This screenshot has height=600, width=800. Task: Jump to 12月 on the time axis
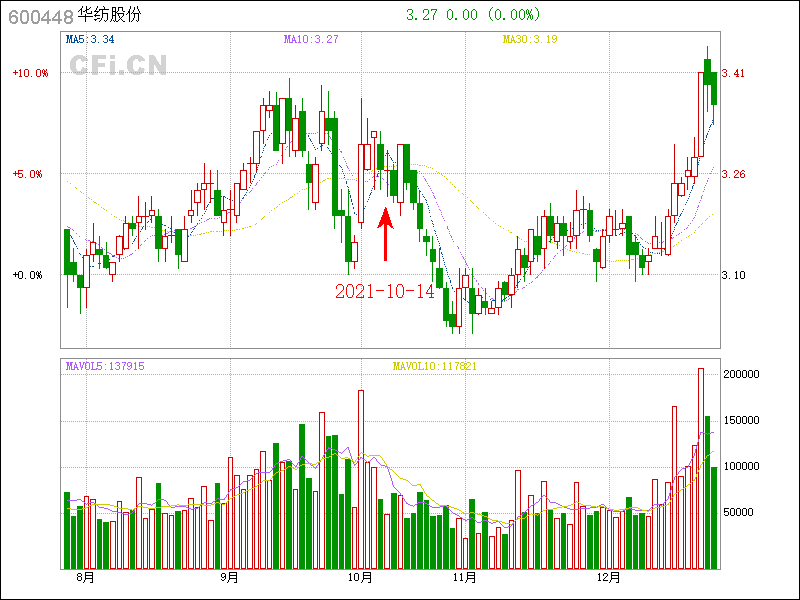click(x=609, y=578)
